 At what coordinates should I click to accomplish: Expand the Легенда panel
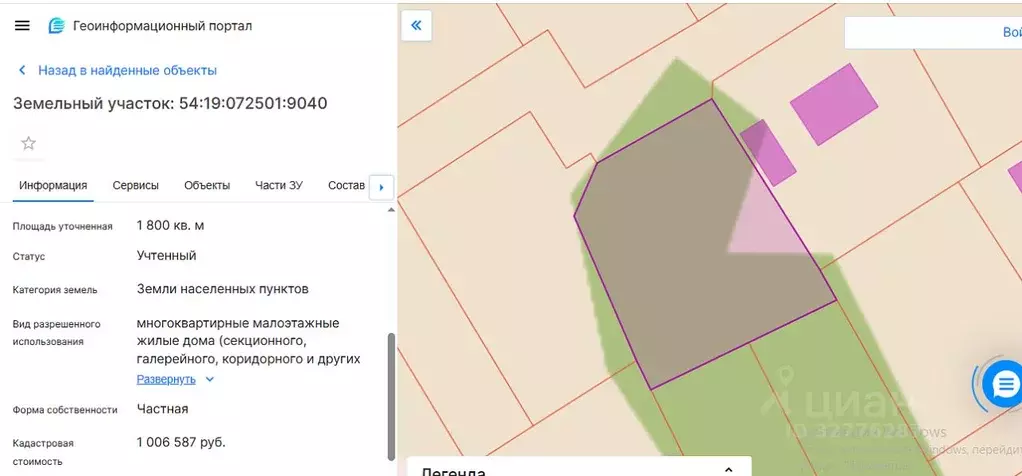click(729, 469)
